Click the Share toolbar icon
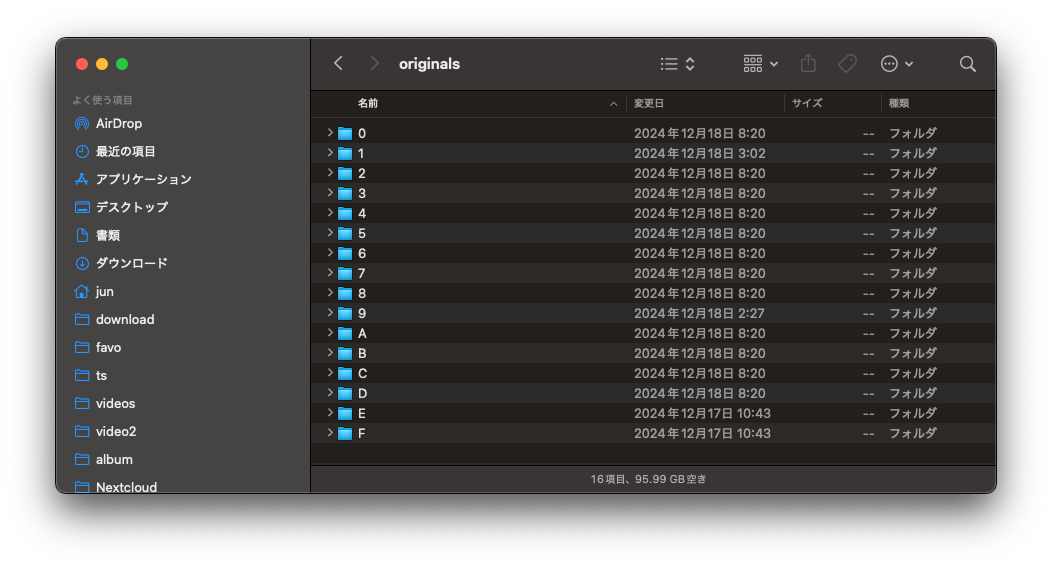 coord(808,64)
